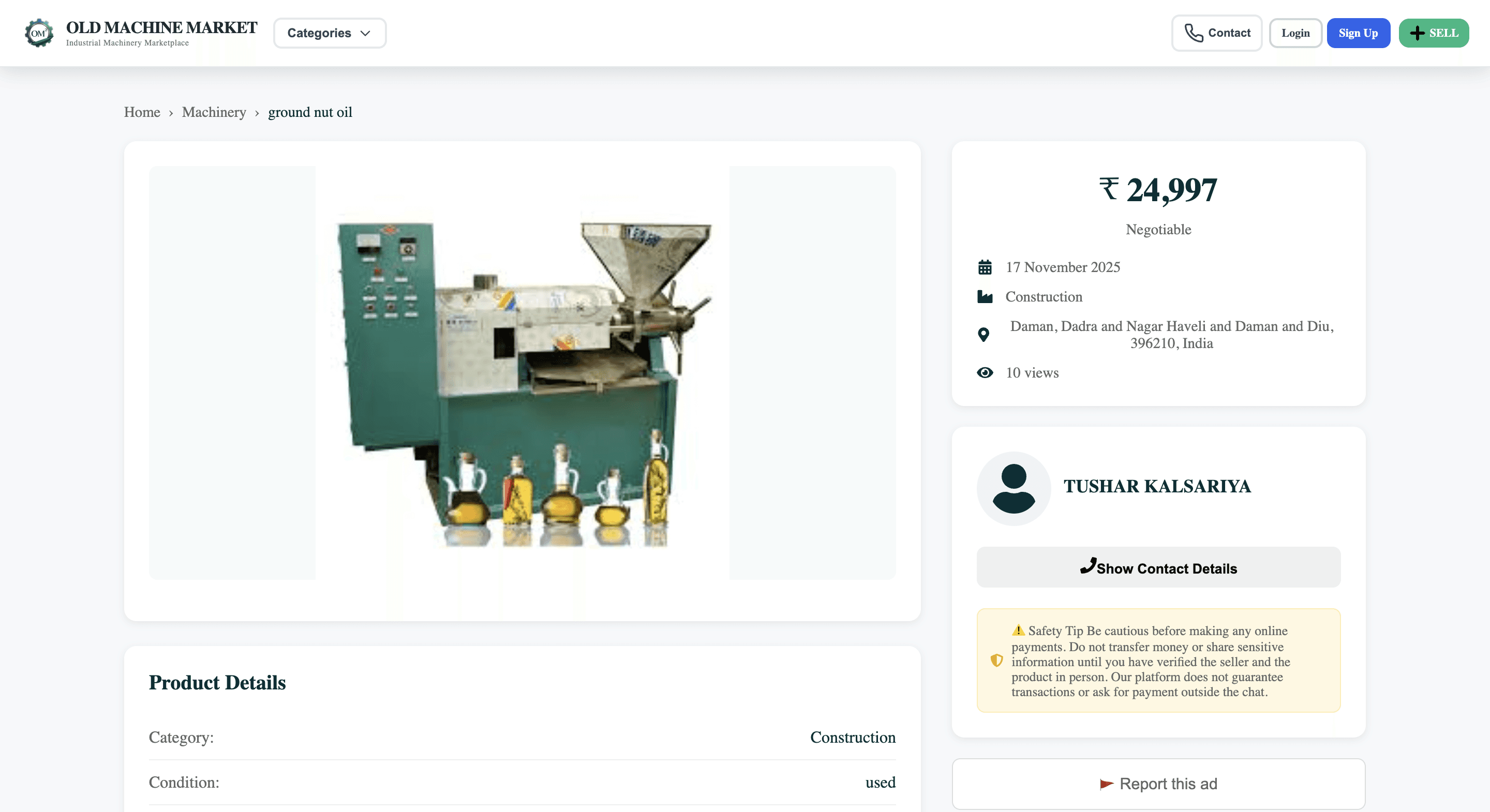
Task: Click the seller name TUSHAR KALSARIYA
Action: tap(1157, 486)
